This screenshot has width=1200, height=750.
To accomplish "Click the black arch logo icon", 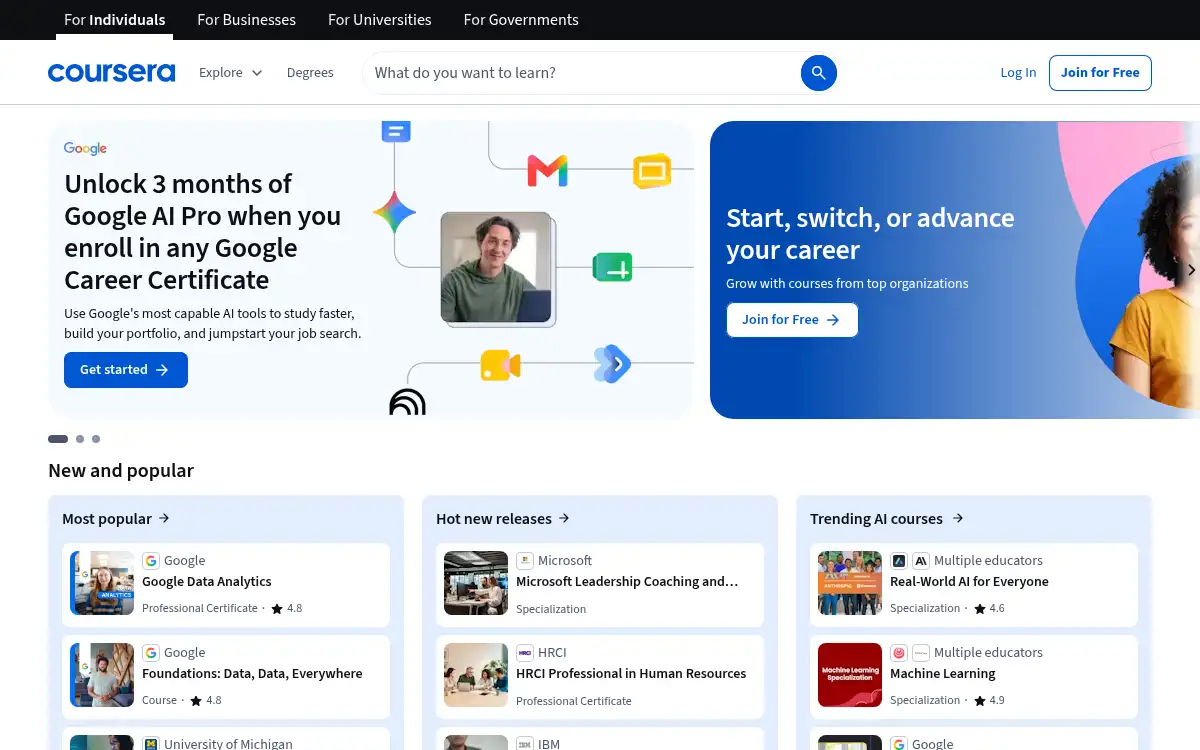I will (407, 402).
